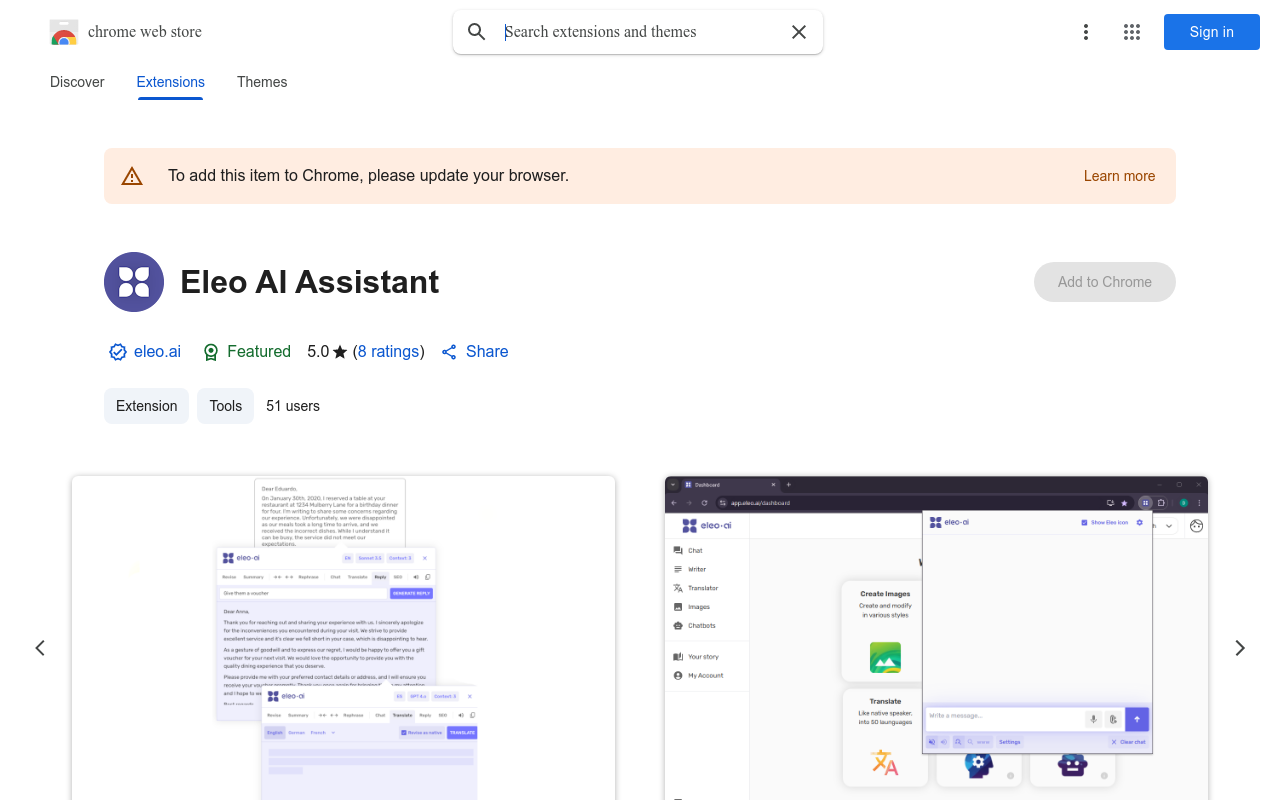Click the Share link
The height and width of the screenshot is (800, 1280).
point(487,352)
